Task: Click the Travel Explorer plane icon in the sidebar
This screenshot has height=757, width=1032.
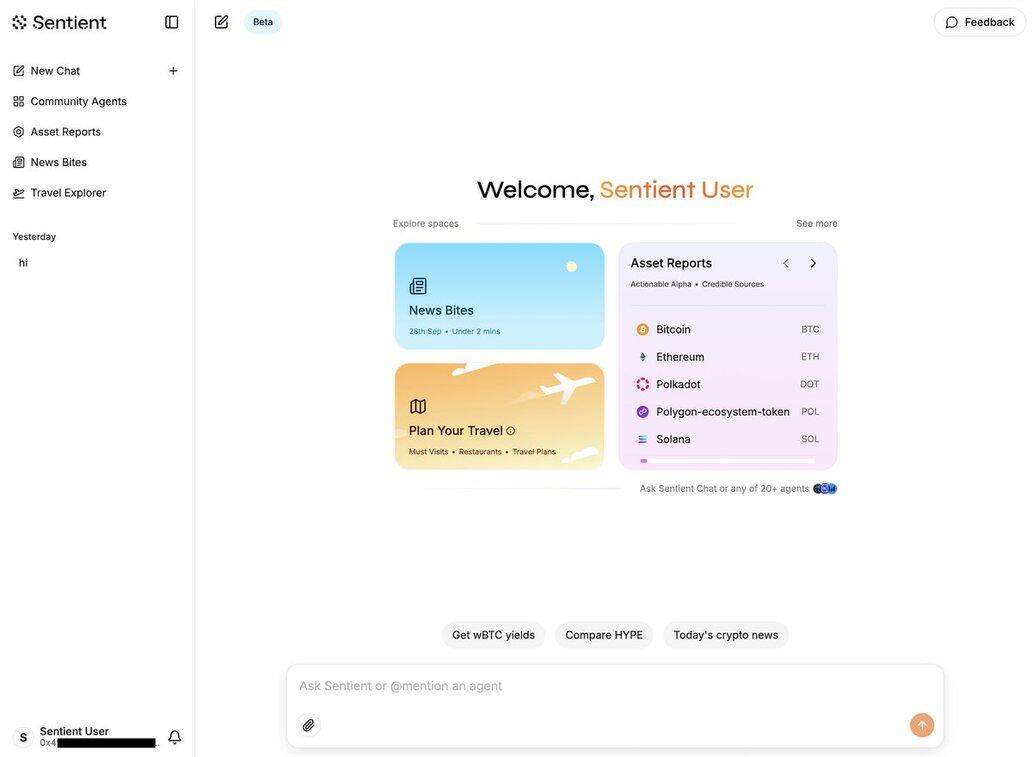Action: point(18,193)
